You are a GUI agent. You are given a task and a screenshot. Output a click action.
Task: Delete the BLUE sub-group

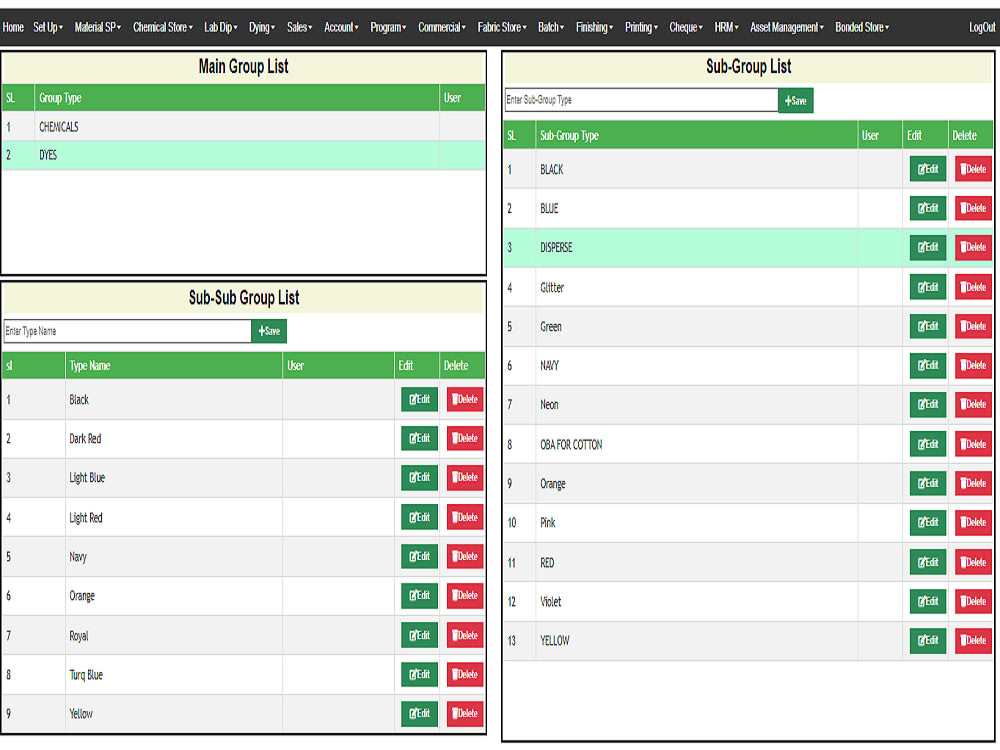pos(973,208)
